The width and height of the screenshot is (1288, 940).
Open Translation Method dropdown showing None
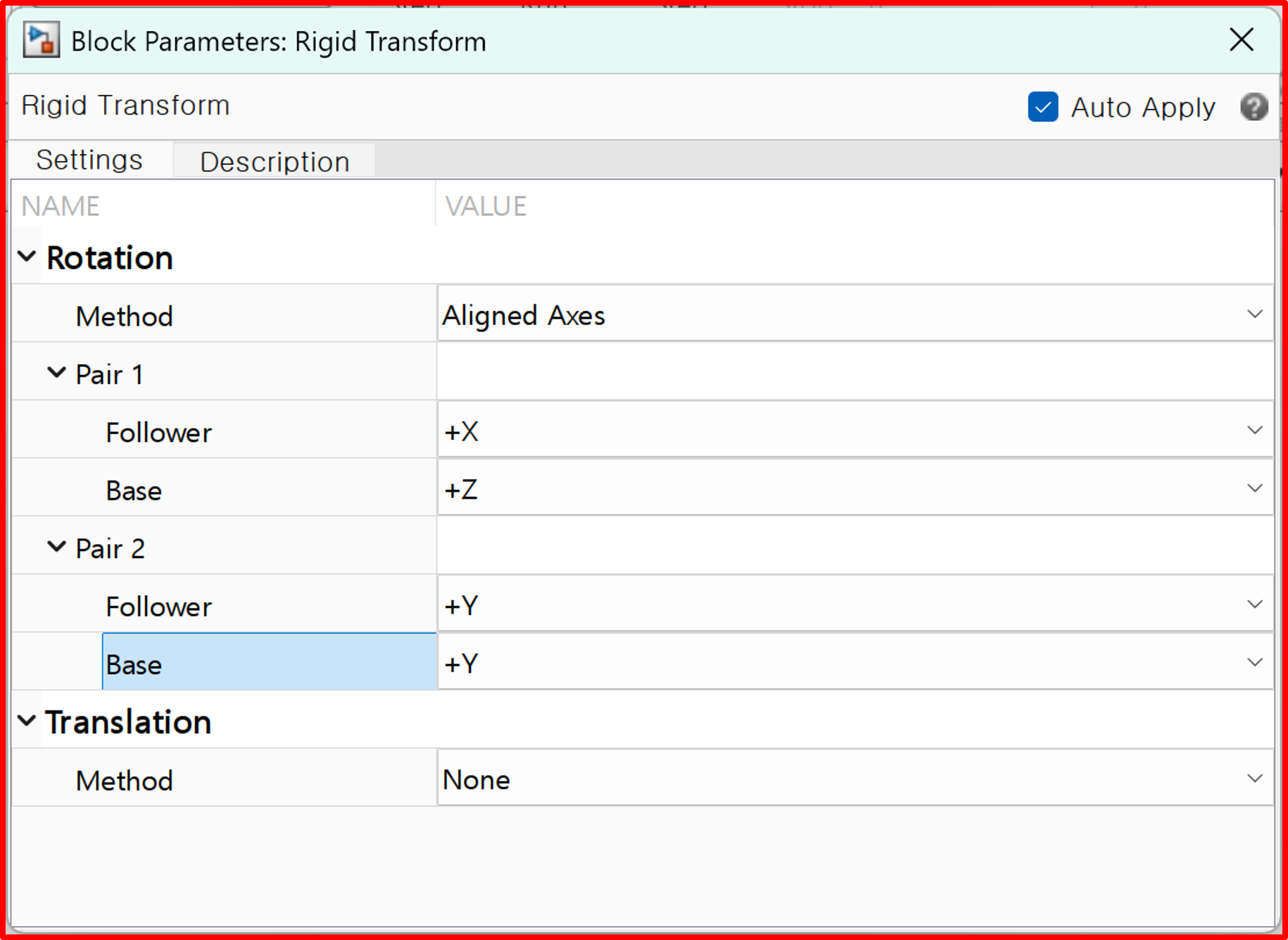[854, 779]
